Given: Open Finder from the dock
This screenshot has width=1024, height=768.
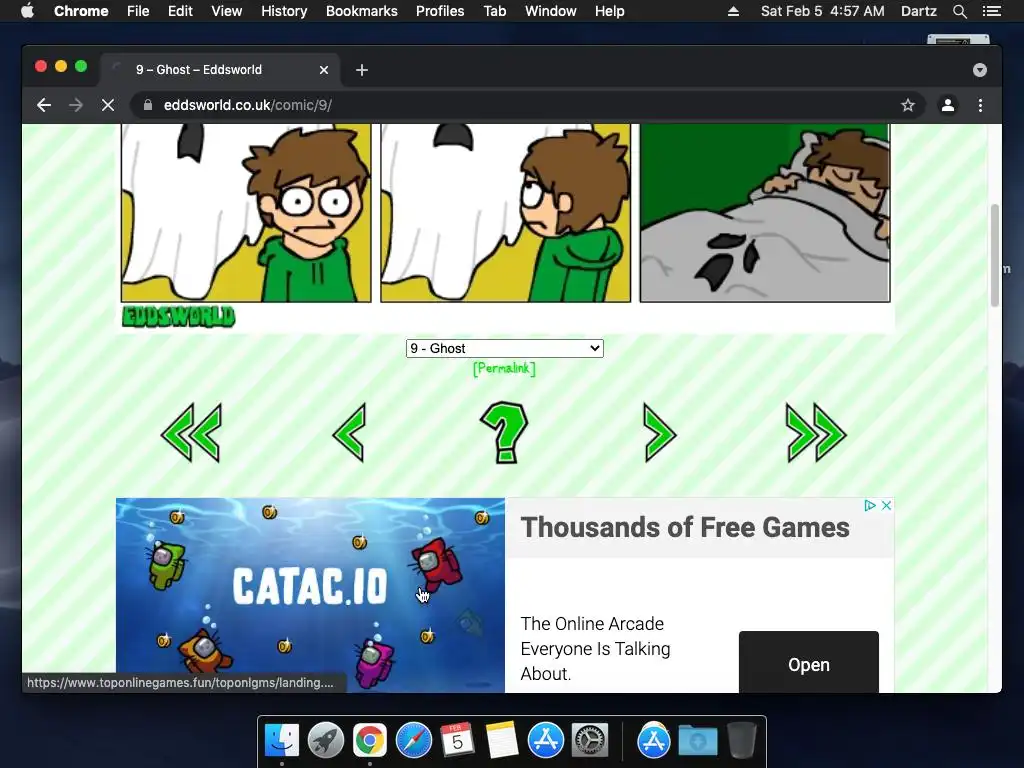Looking at the screenshot, I should point(281,741).
